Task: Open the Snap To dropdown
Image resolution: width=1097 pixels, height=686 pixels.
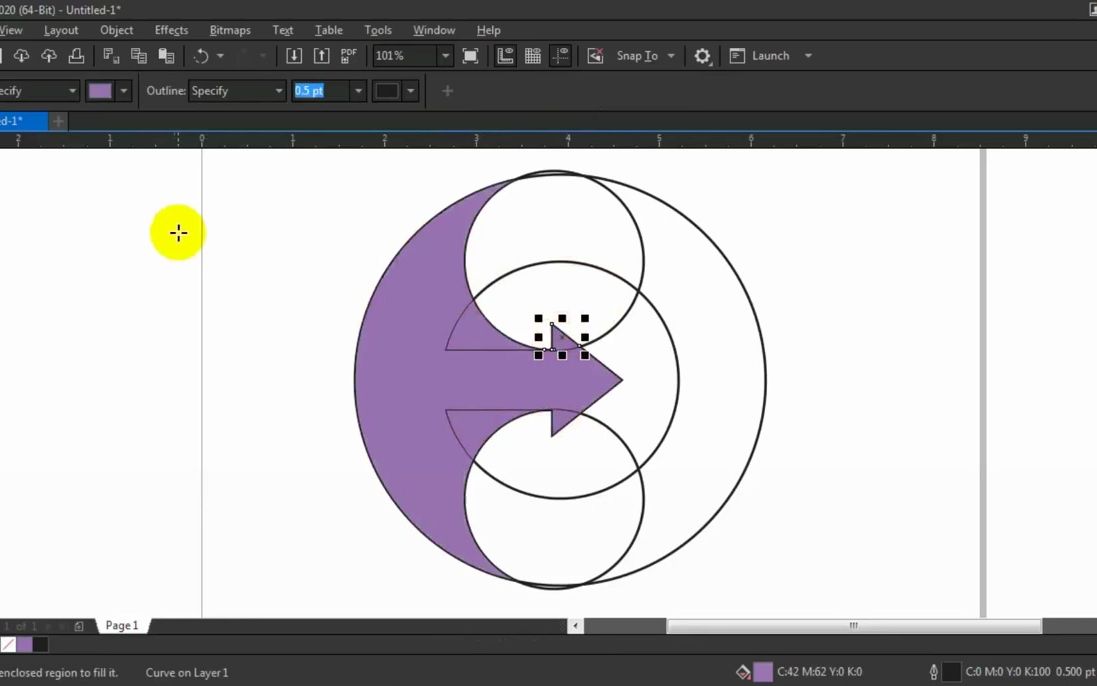Action: click(672, 56)
